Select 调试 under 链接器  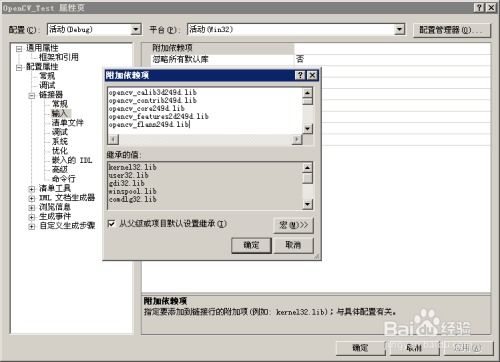coord(60,132)
